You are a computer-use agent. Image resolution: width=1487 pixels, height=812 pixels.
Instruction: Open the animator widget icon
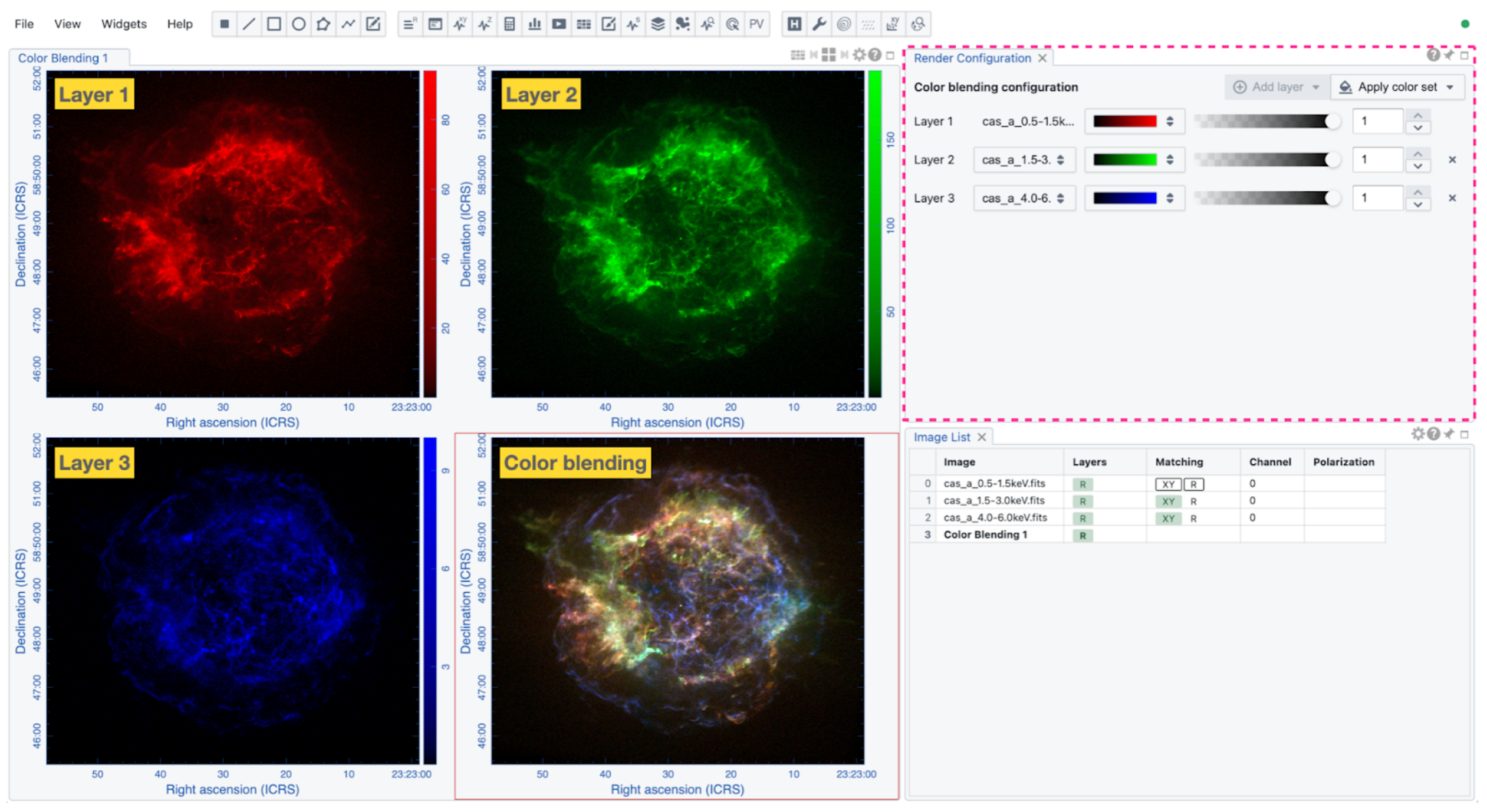pos(559,24)
